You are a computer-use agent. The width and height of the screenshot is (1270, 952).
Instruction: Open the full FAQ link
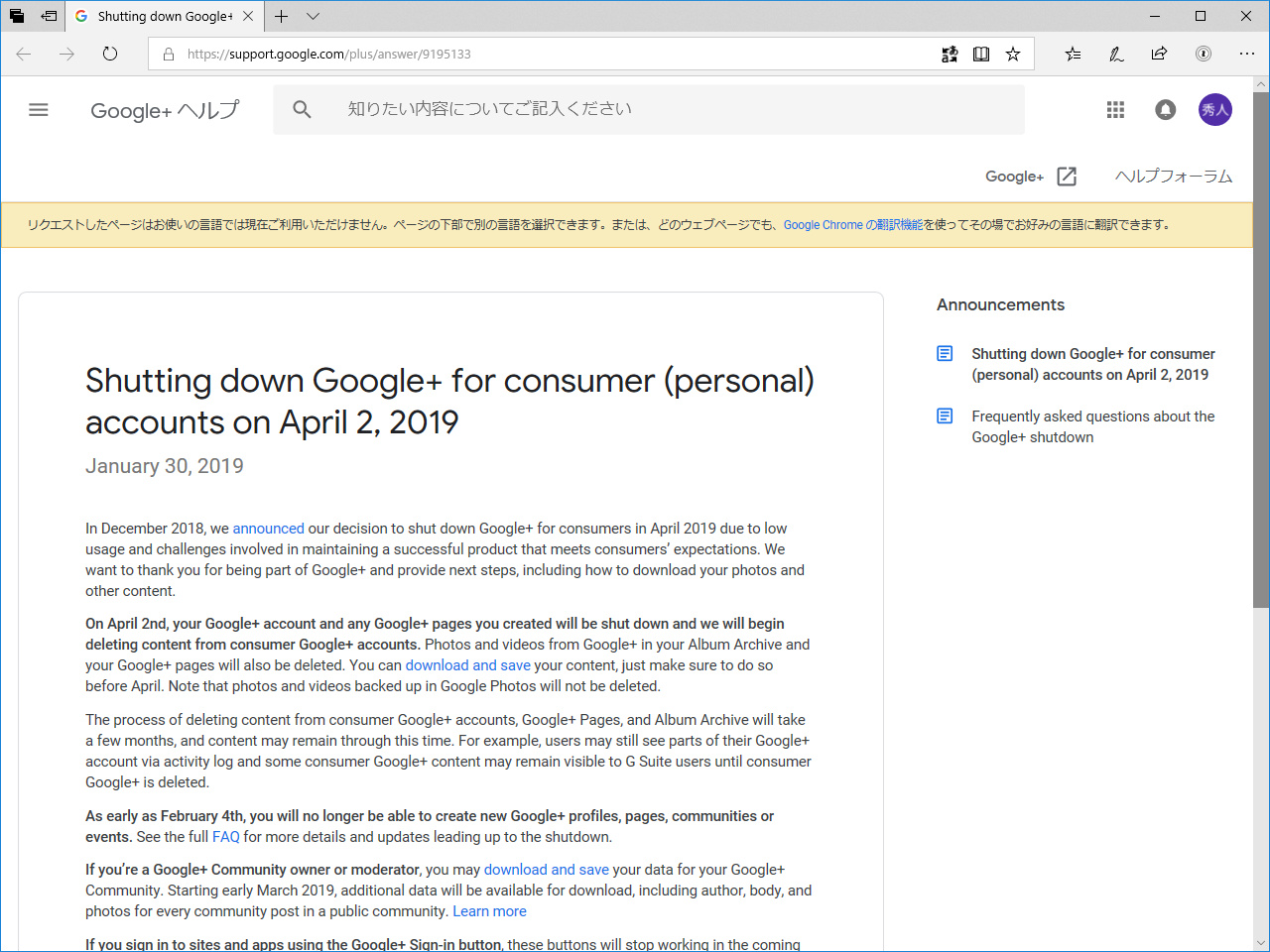click(225, 836)
